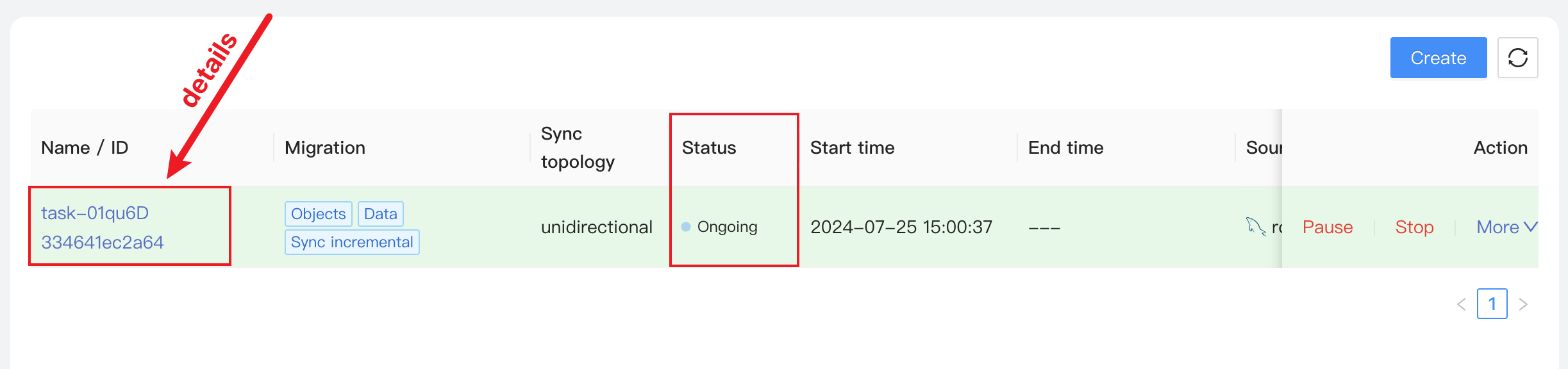
Task: Expand the More actions dropdown
Action: 1506,227
